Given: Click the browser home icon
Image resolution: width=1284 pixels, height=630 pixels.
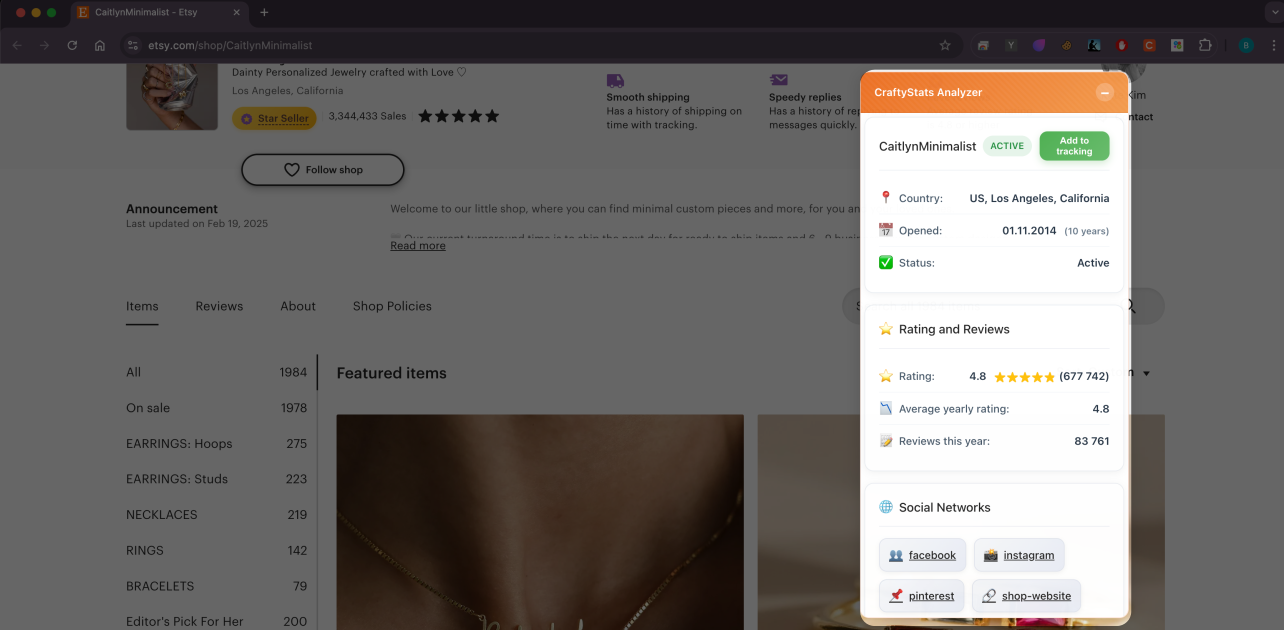Looking at the screenshot, I should point(100,45).
